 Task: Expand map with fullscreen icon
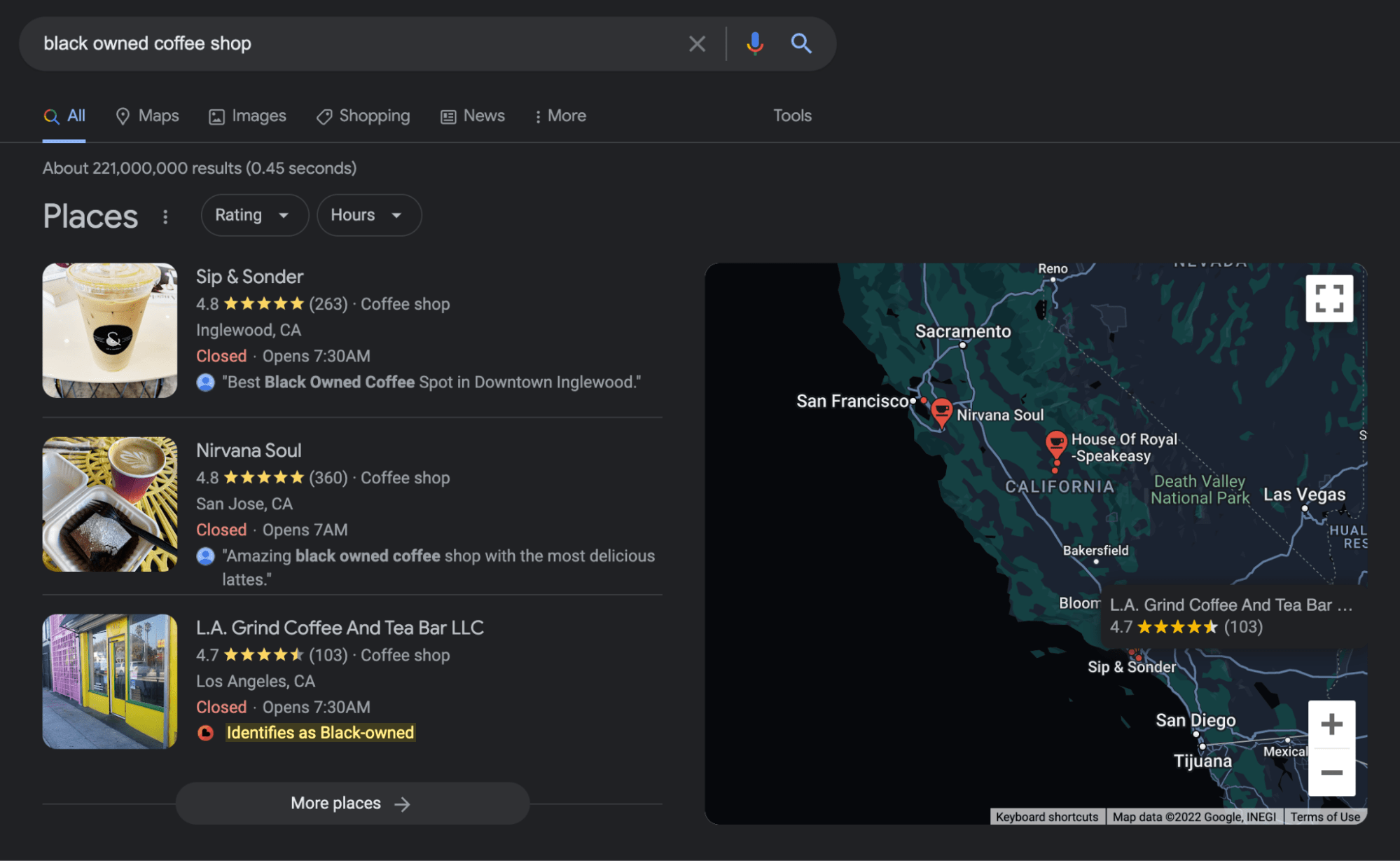[x=1329, y=298]
